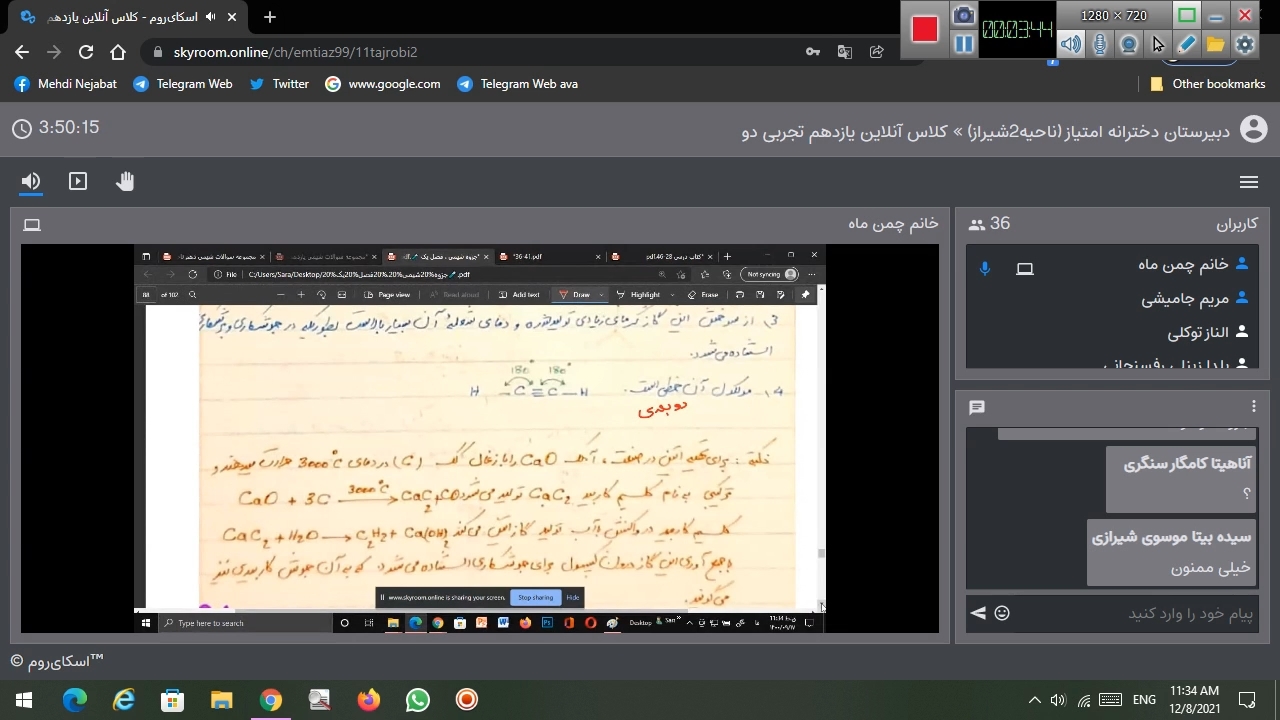Viewport: 1280px width, 720px height.
Task: Open Skyroom hamburger menu
Action: click(x=1248, y=182)
